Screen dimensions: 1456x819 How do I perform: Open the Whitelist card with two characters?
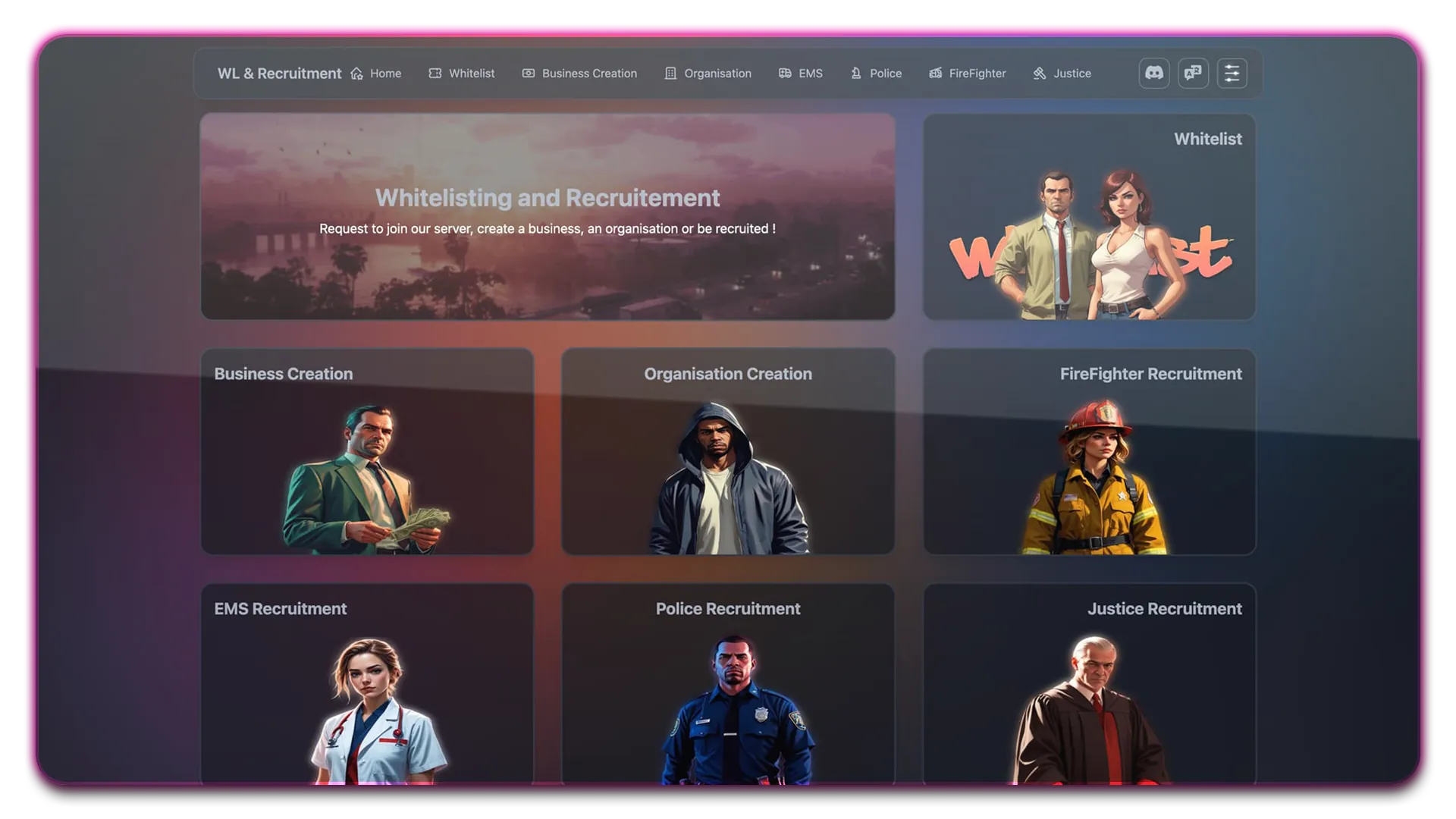click(1089, 217)
